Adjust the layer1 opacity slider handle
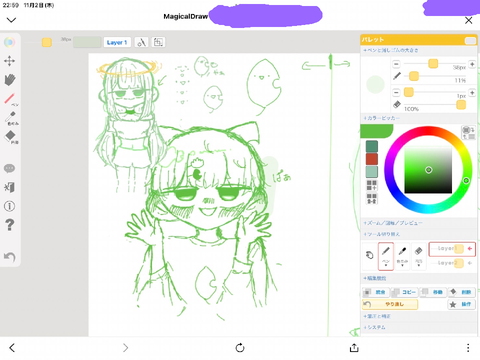The height and width of the screenshot is (360, 480). [x=459, y=249]
